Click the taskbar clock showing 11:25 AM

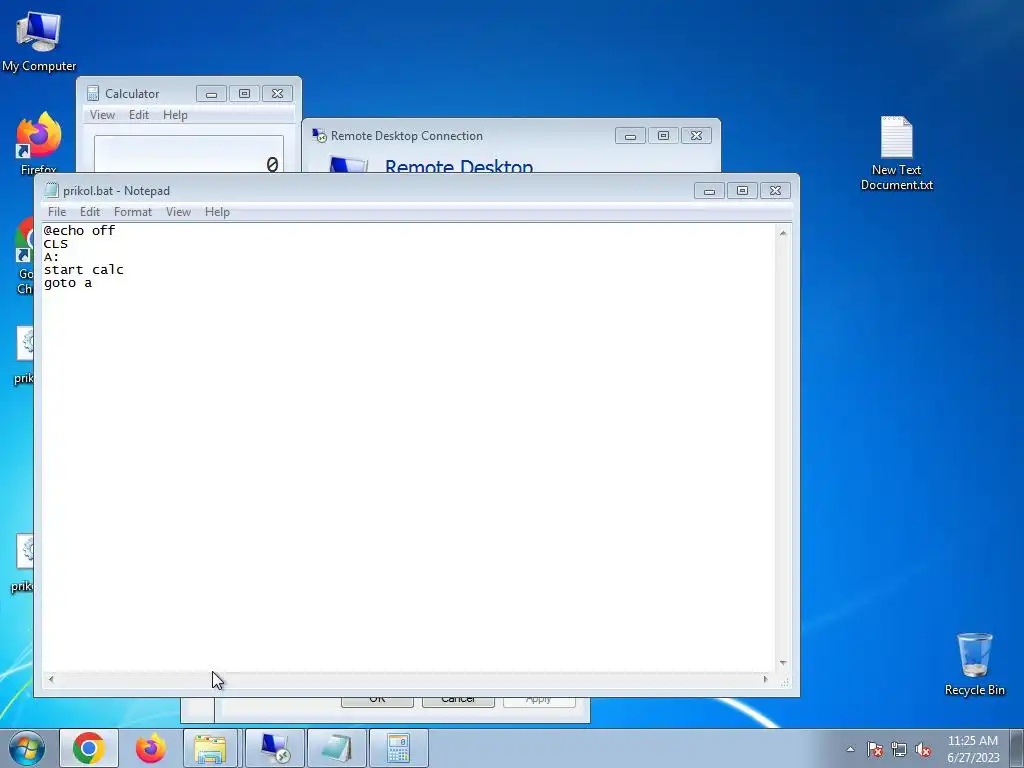973,749
